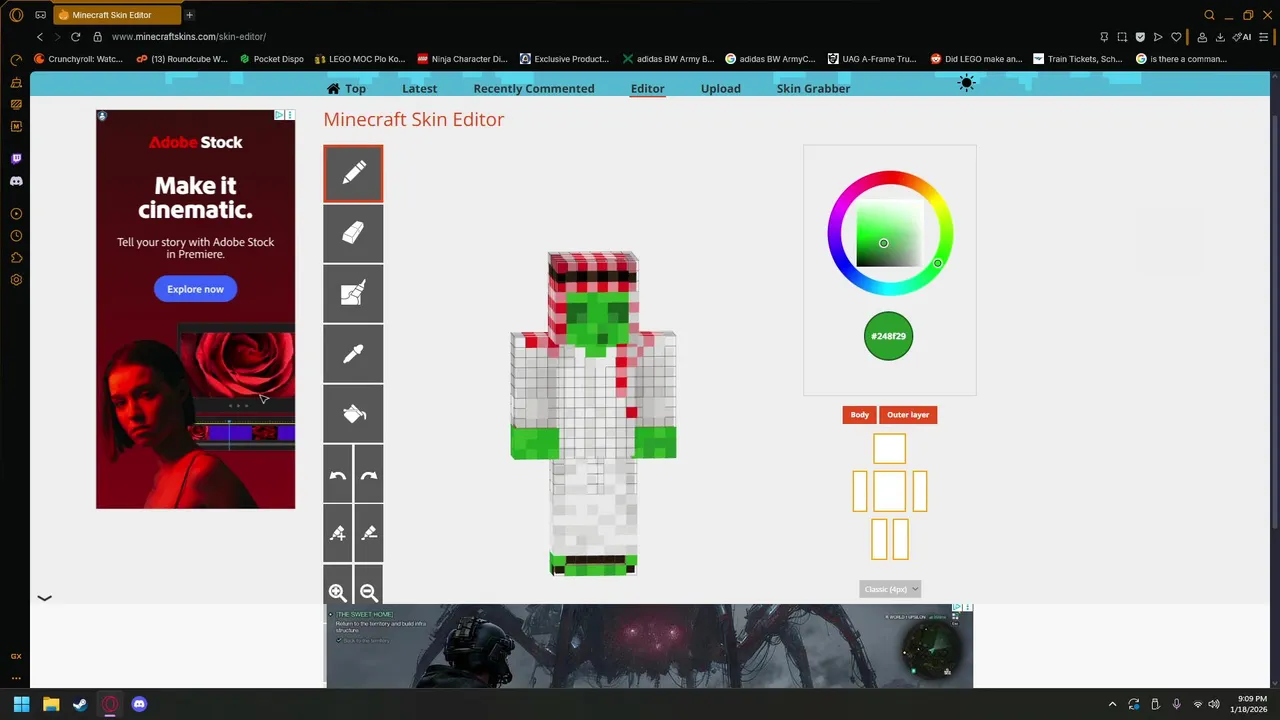This screenshot has height=720, width=1280.
Task: Select the Paint Bucket fill tool
Action: click(353, 414)
